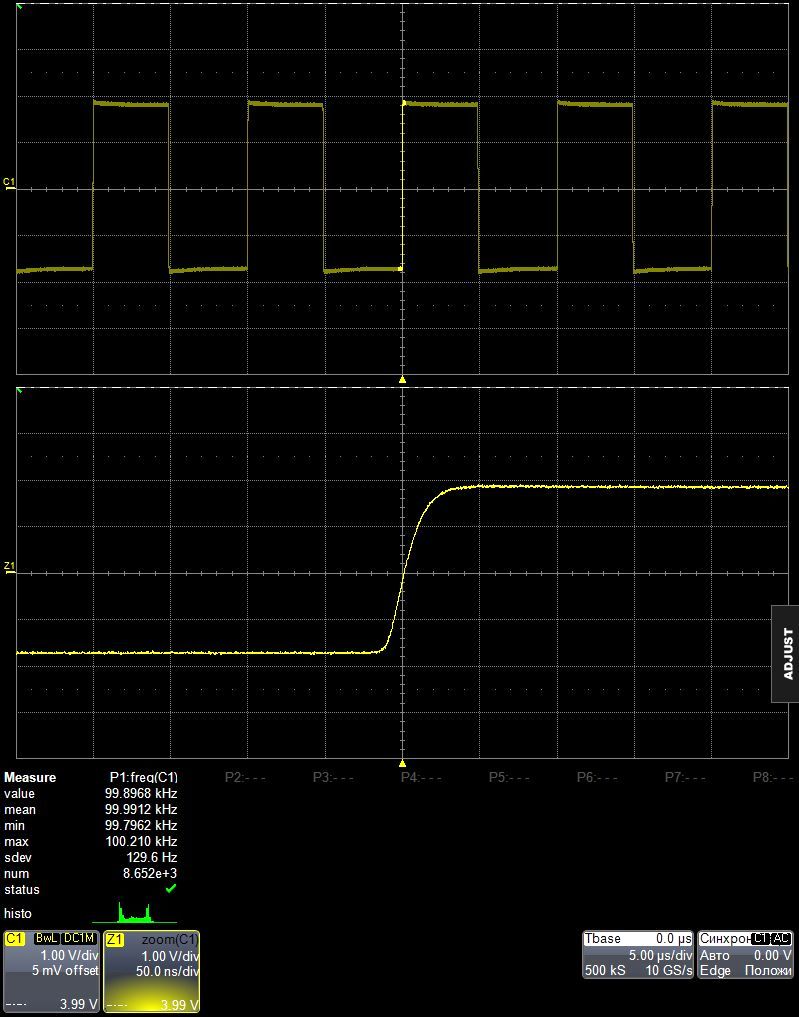Click the mean reading 99.9912 kHz
The height and width of the screenshot is (1017, 799).
coord(141,809)
